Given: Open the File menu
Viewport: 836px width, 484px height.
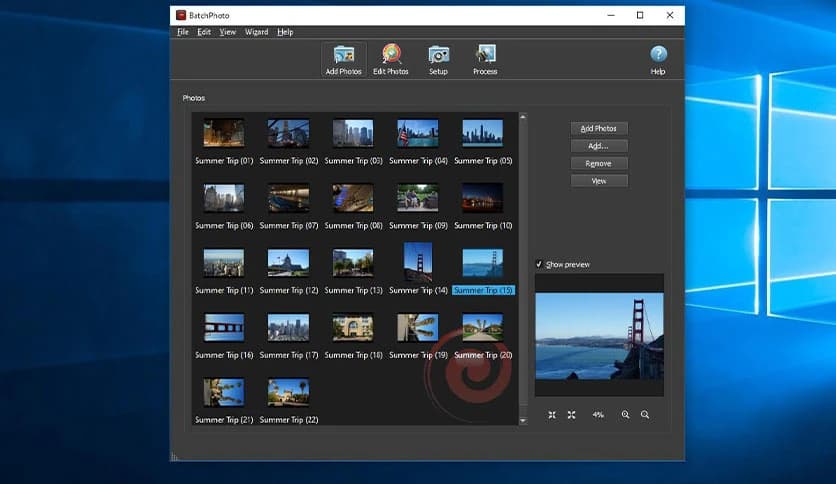Looking at the screenshot, I should [x=183, y=32].
